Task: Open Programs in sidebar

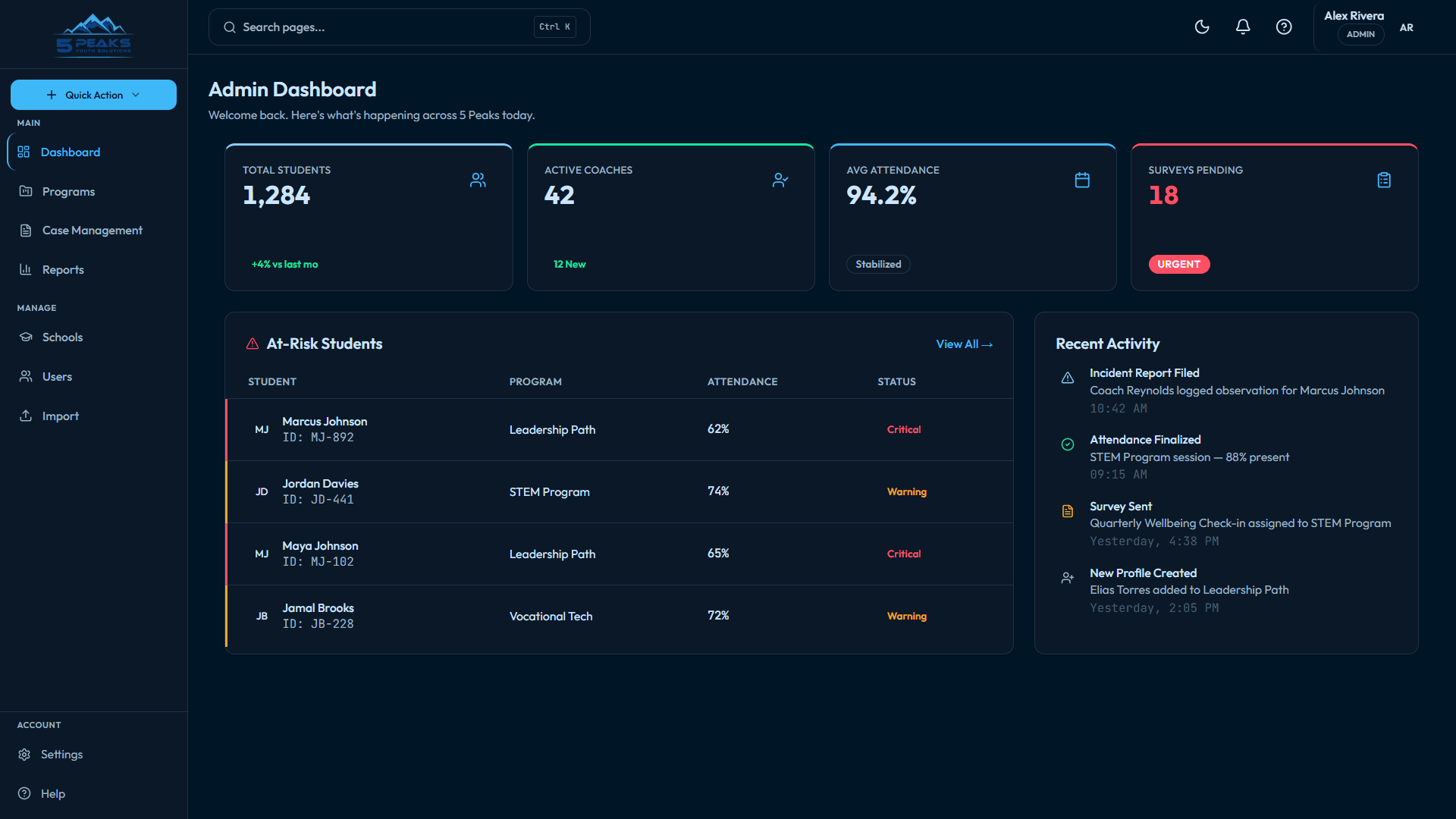Action: pos(94,192)
